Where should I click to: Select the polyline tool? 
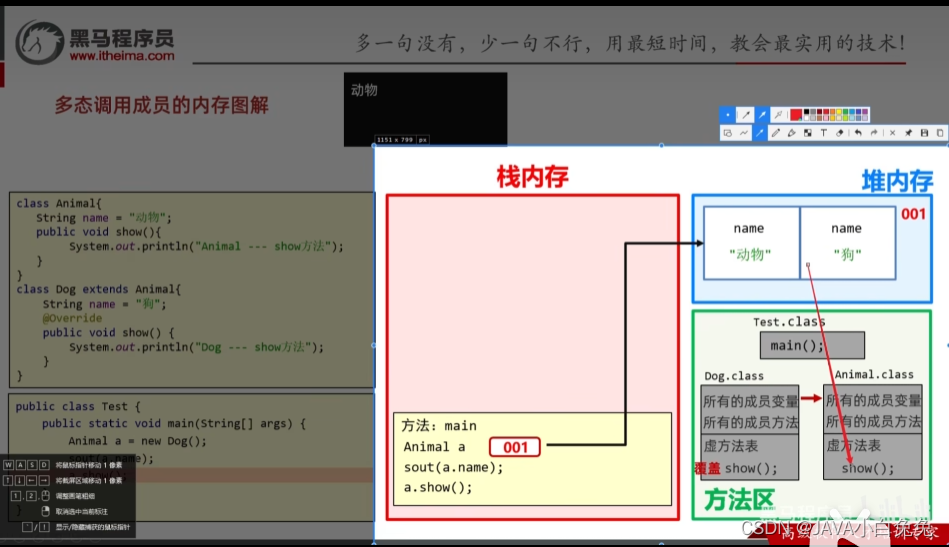point(744,133)
